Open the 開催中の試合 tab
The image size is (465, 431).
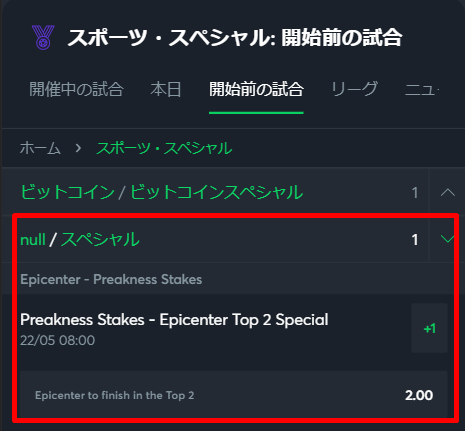(76, 89)
